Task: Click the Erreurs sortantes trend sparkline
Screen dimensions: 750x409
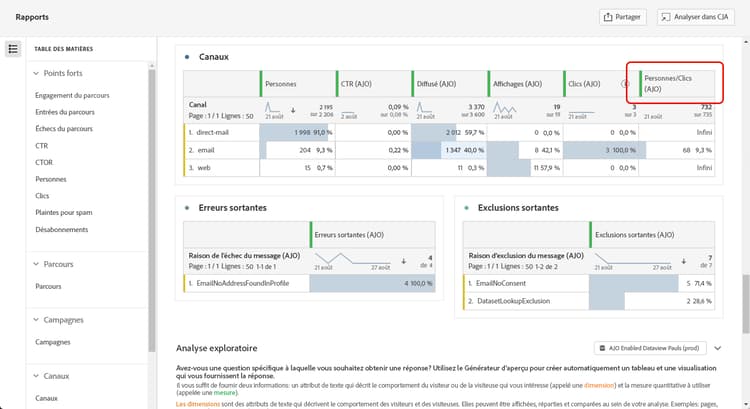Action: click(352, 259)
